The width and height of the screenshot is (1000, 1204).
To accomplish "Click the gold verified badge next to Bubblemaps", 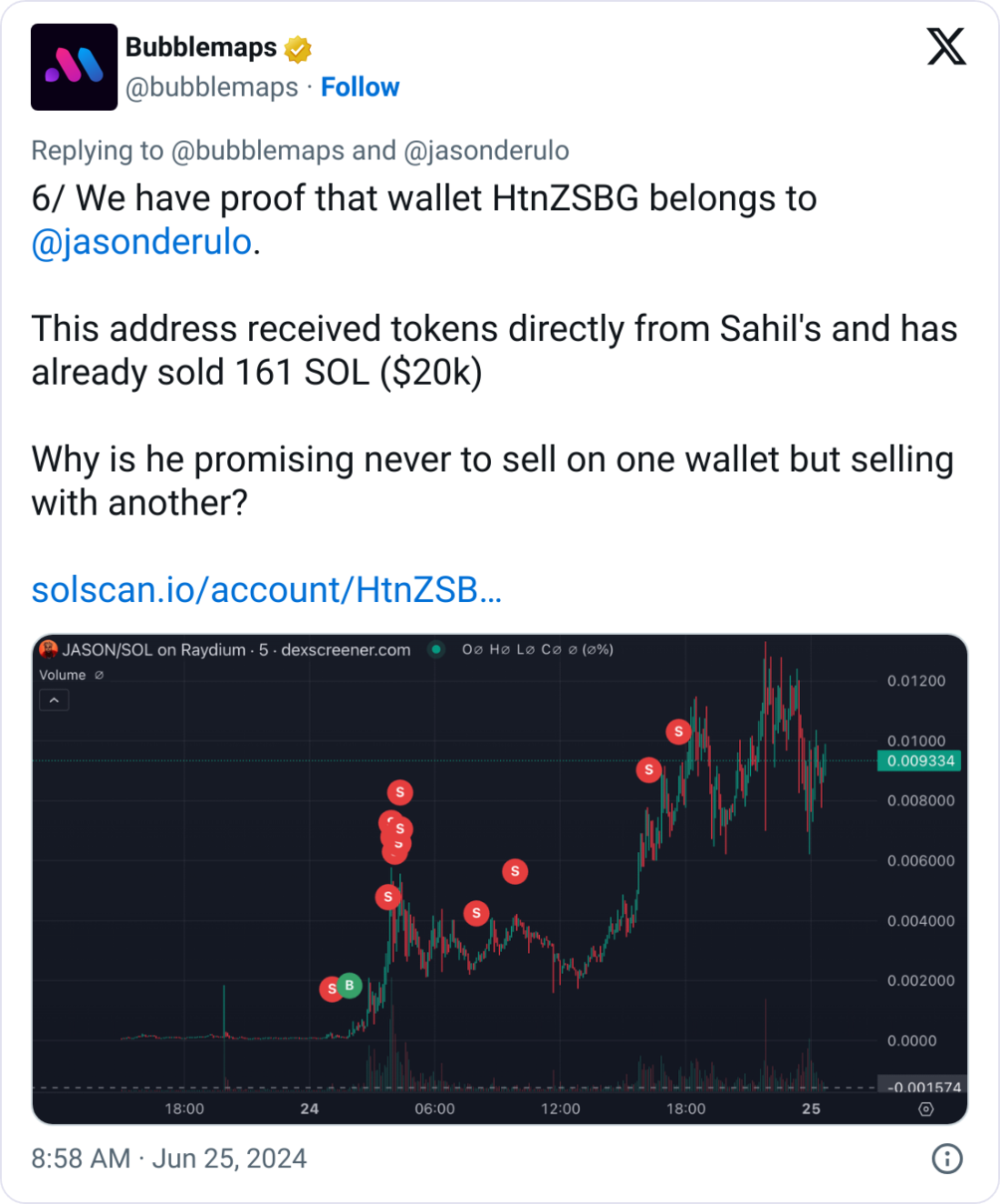I will tap(298, 48).
